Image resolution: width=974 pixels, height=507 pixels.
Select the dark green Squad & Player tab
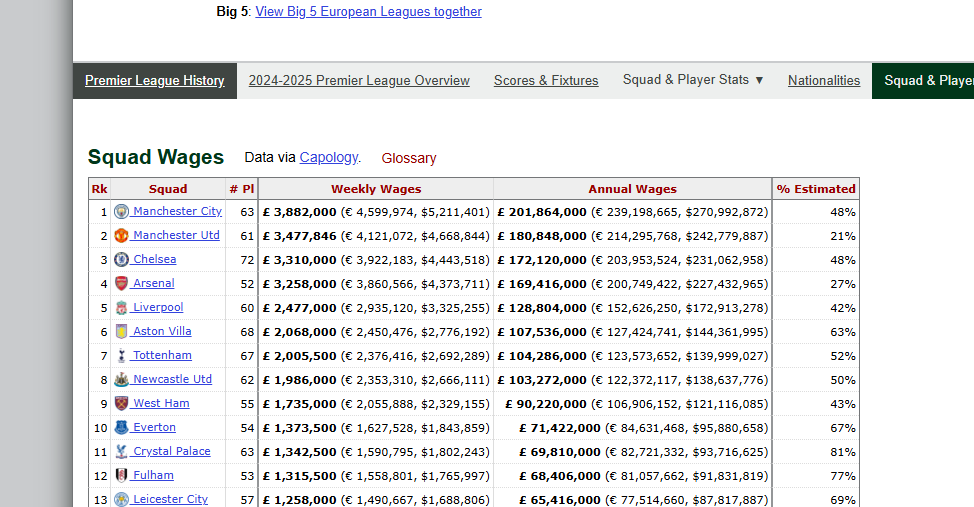pos(923,81)
